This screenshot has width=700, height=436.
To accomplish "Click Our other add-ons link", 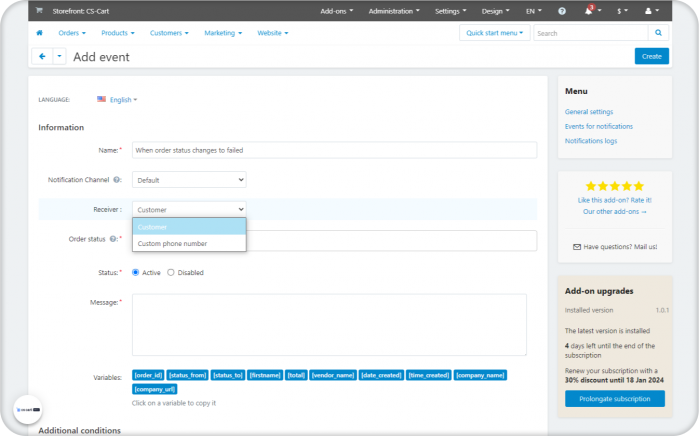I will 615,212.
